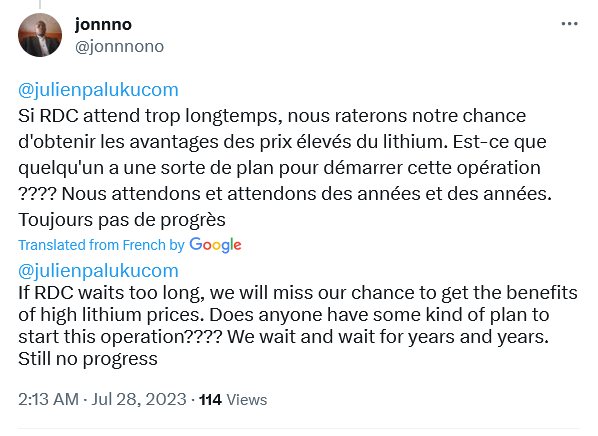Click the English line starting 'start this operation'
The image size is (598, 436).
[283, 337]
